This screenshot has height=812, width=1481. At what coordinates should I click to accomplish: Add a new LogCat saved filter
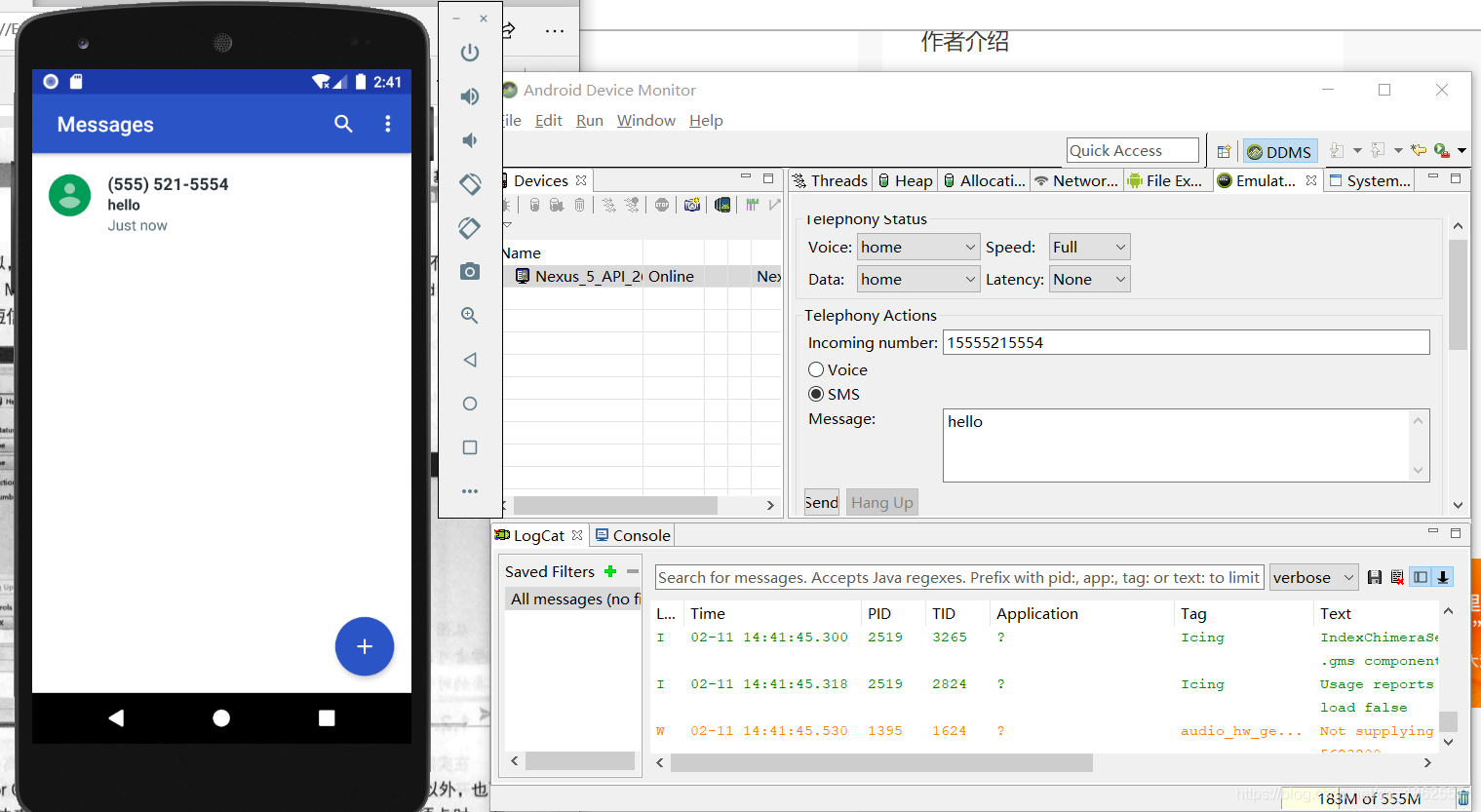tap(610, 571)
